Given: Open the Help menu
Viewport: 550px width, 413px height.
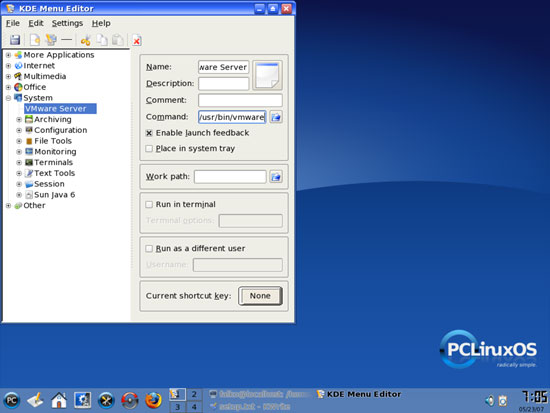Looking at the screenshot, I should point(101,23).
